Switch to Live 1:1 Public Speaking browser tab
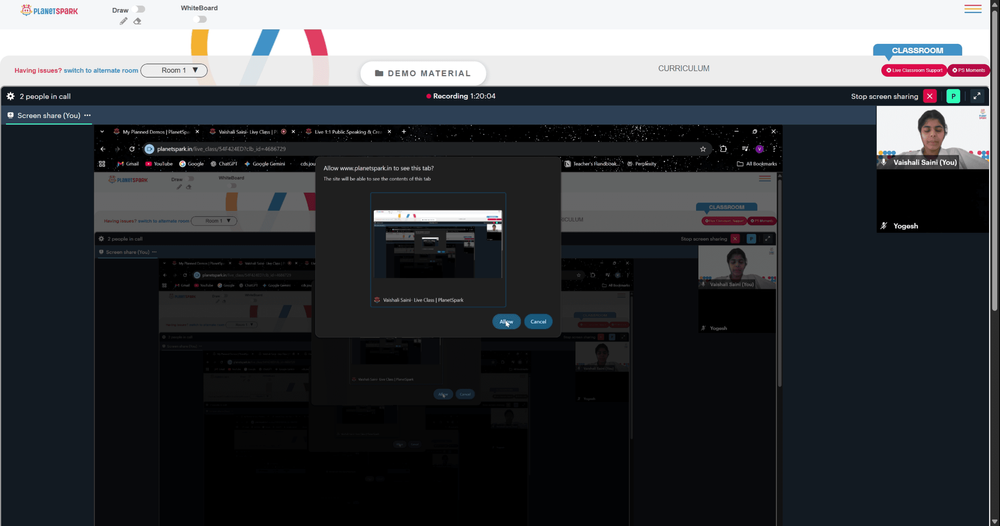 tap(348, 132)
